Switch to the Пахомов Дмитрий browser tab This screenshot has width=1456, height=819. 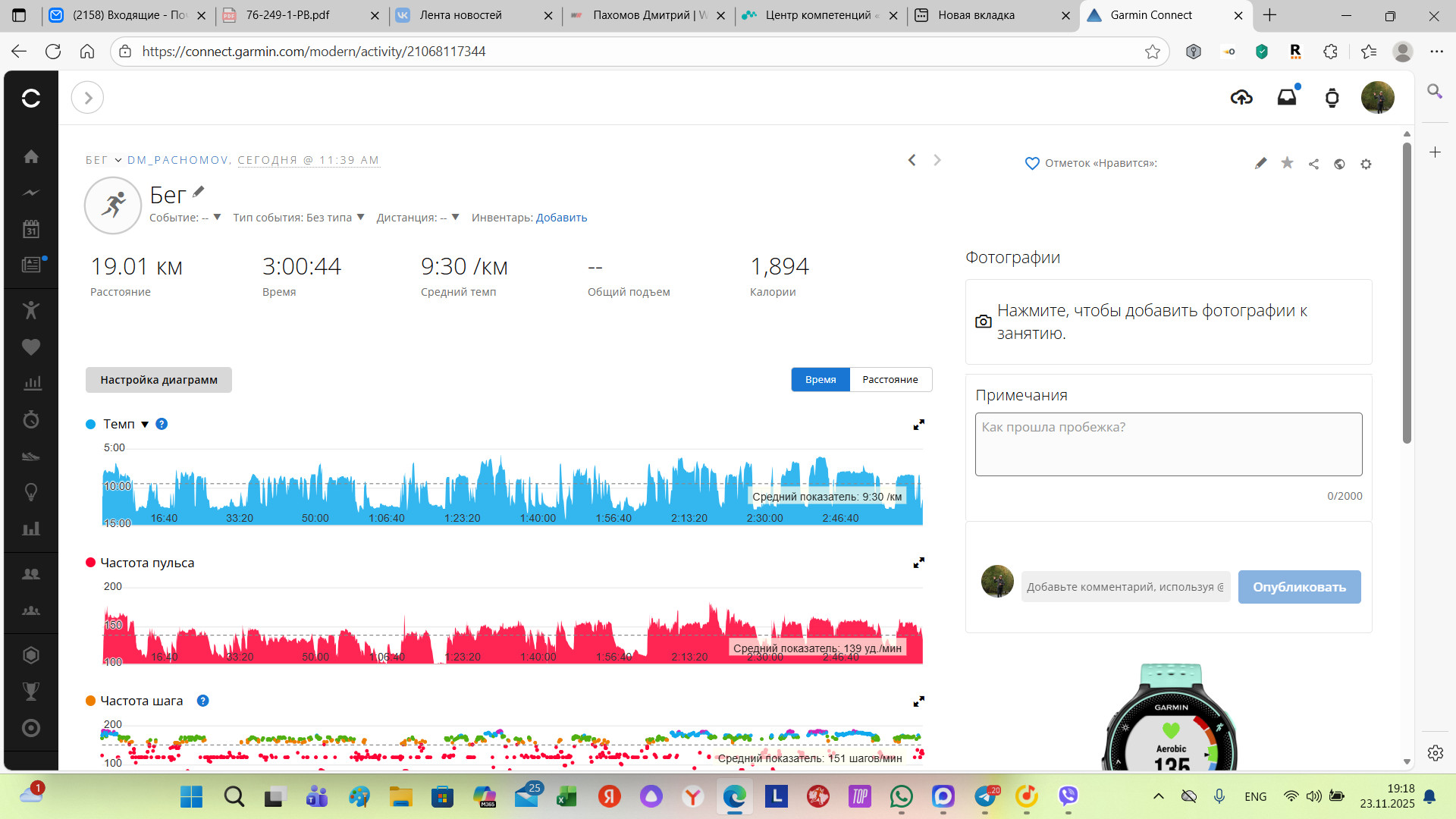tap(649, 15)
